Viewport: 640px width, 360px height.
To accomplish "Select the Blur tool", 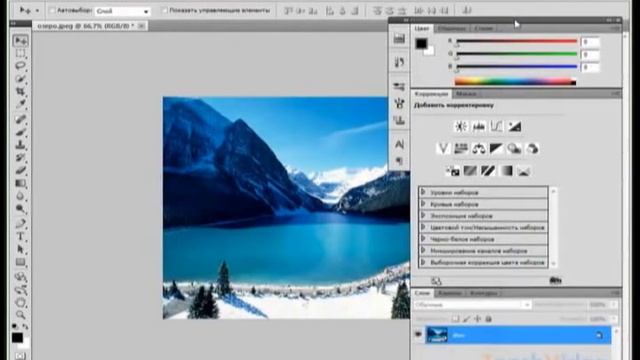I will click(20, 196).
